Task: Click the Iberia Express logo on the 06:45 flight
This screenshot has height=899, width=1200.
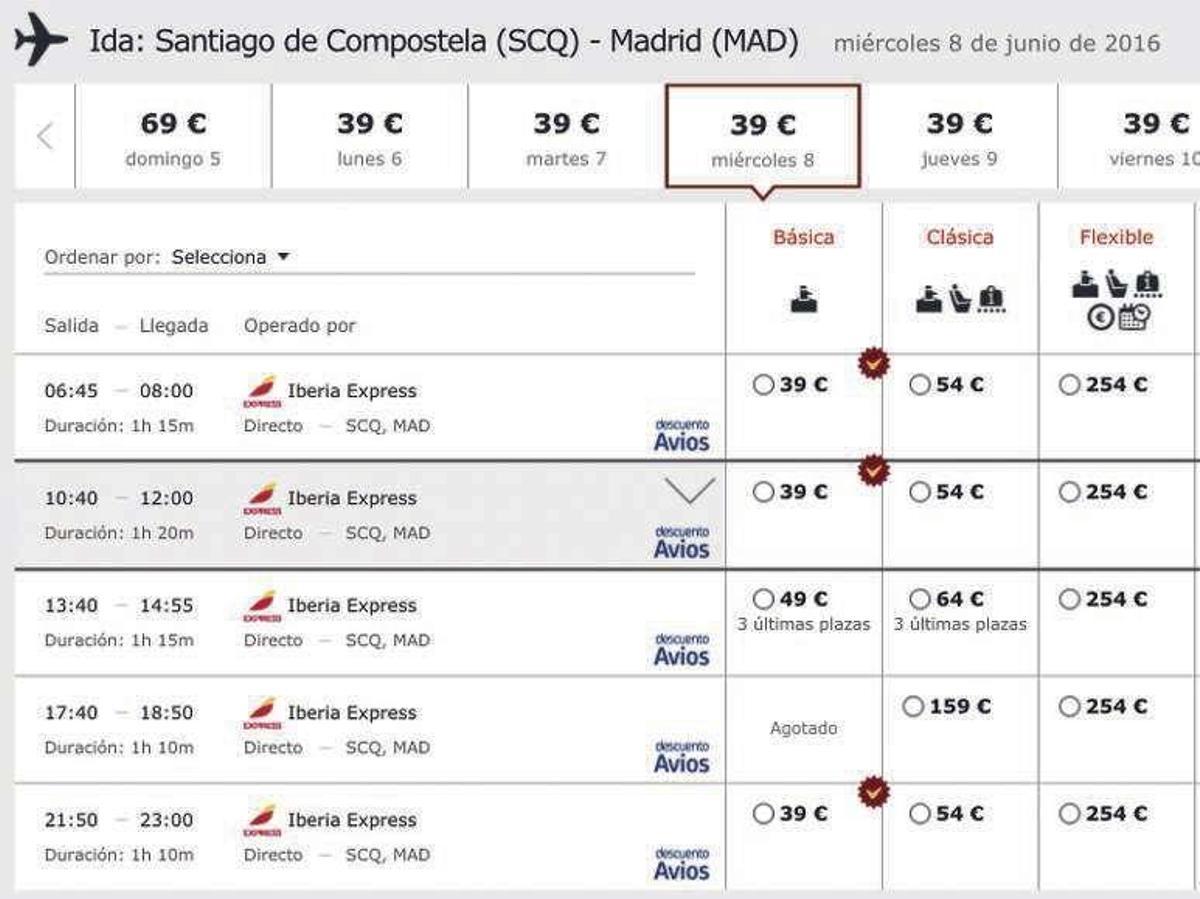Action: point(262,391)
